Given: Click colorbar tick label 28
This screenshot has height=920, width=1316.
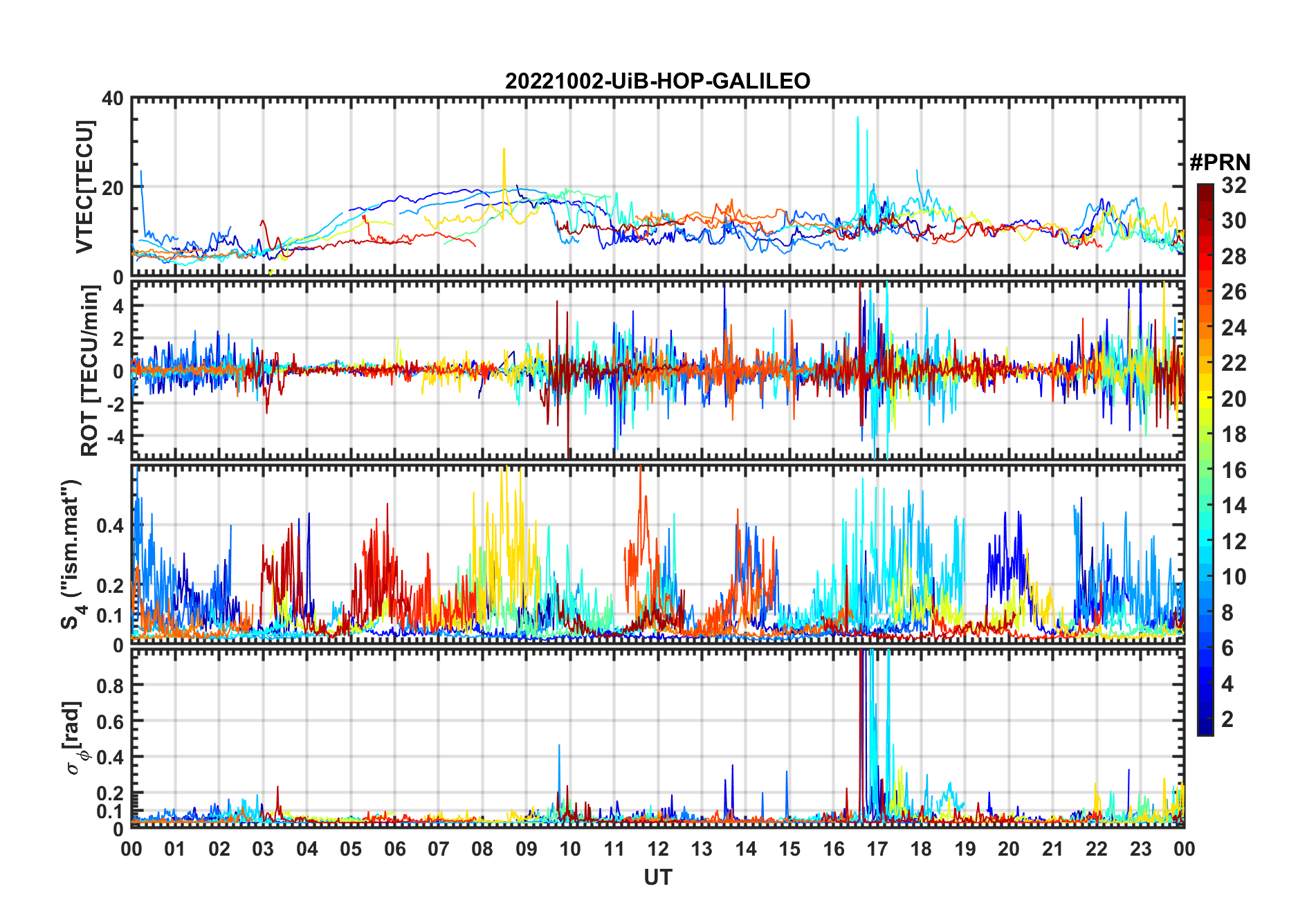Looking at the screenshot, I should point(1234,257).
